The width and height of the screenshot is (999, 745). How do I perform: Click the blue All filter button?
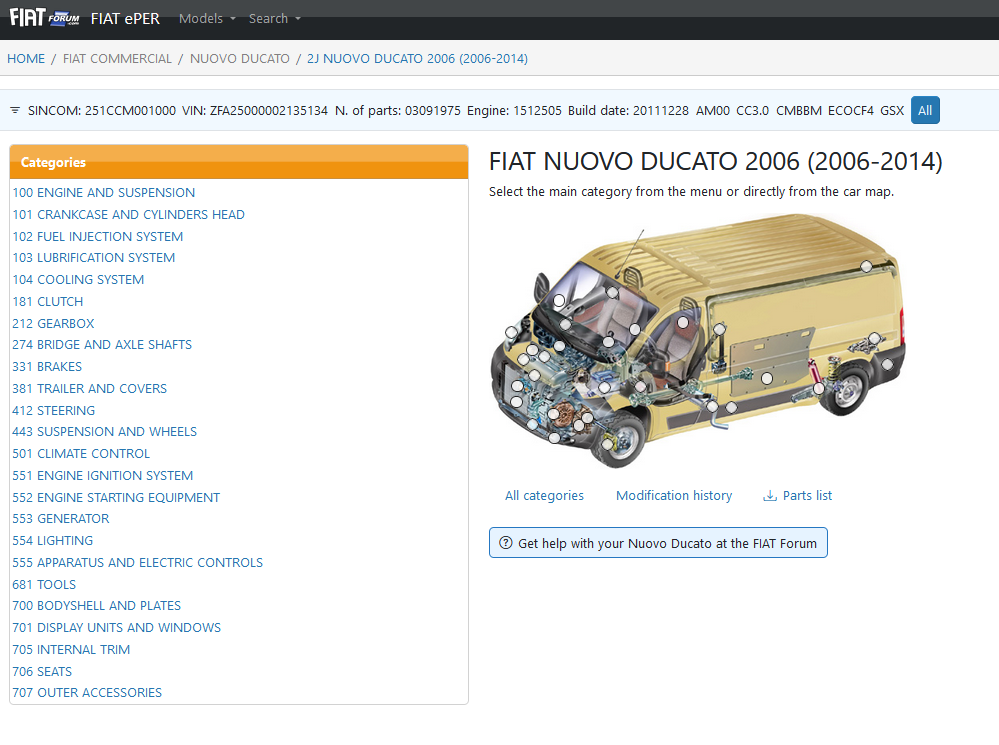925,110
